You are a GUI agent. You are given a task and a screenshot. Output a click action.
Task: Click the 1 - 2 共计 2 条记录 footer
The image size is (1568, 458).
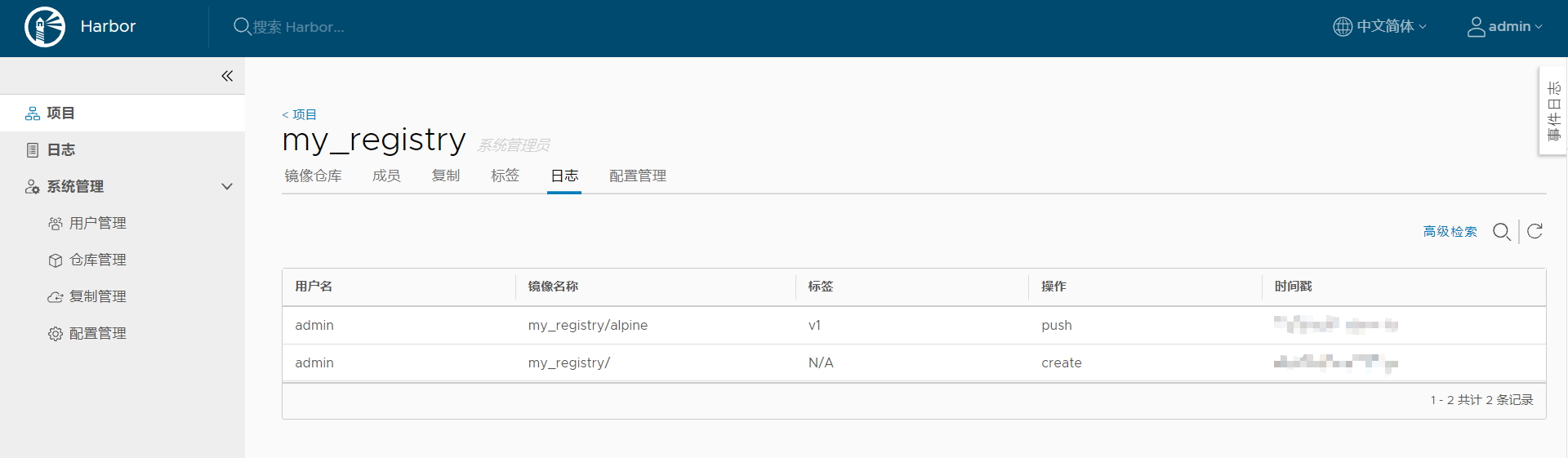1481,400
